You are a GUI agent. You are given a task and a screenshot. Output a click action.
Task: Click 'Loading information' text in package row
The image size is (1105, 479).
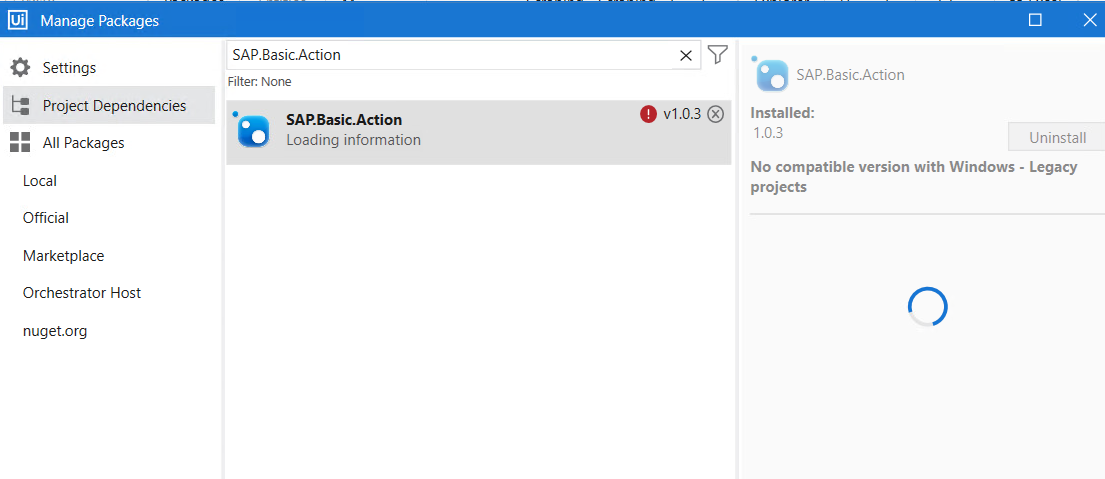(x=353, y=140)
